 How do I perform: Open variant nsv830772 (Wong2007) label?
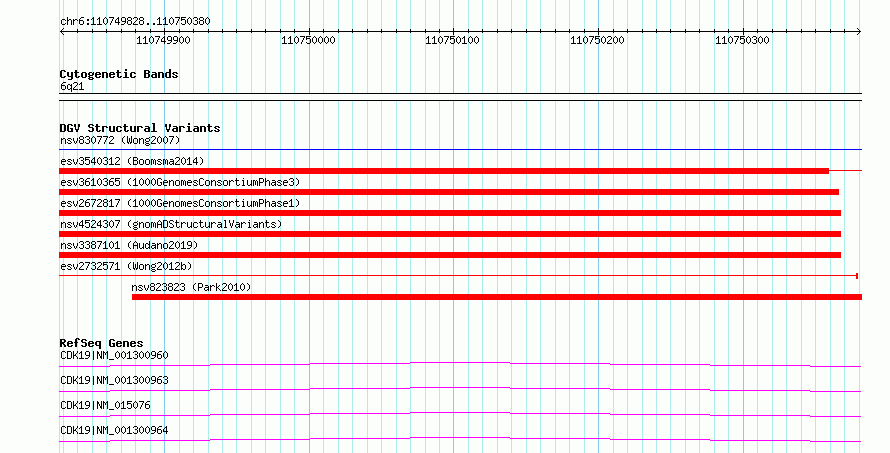[120, 140]
